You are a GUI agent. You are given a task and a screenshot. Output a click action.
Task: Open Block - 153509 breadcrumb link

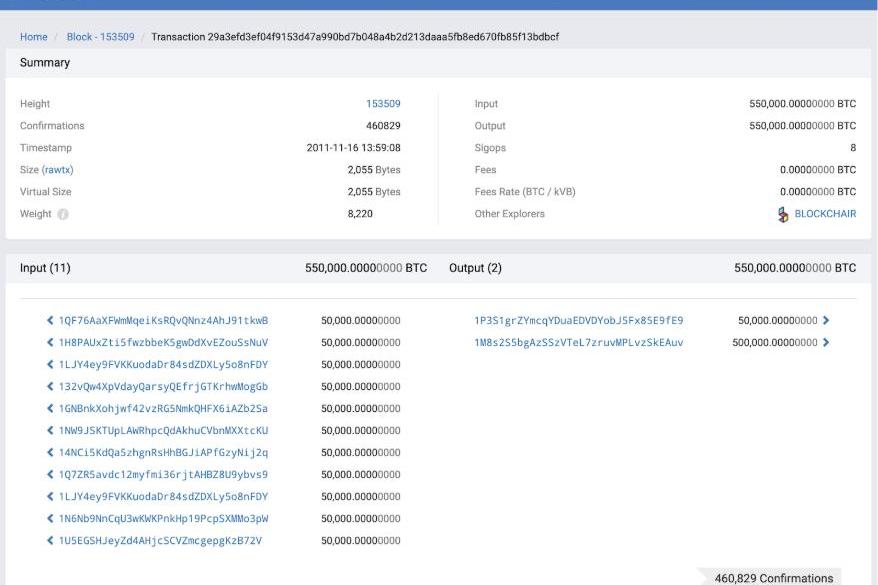click(x=100, y=37)
